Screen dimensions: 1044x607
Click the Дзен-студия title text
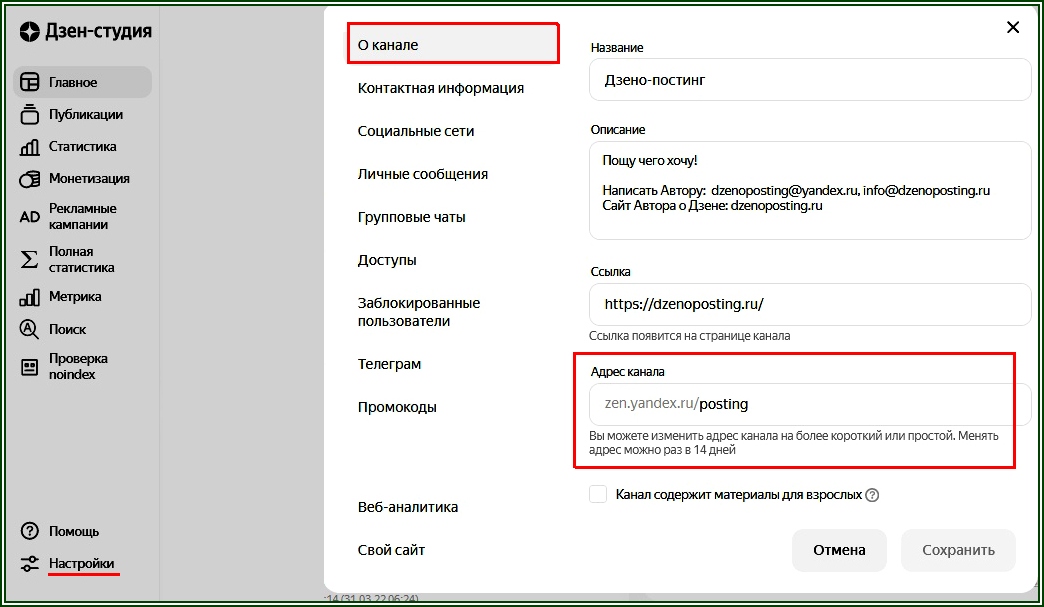click(99, 31)
